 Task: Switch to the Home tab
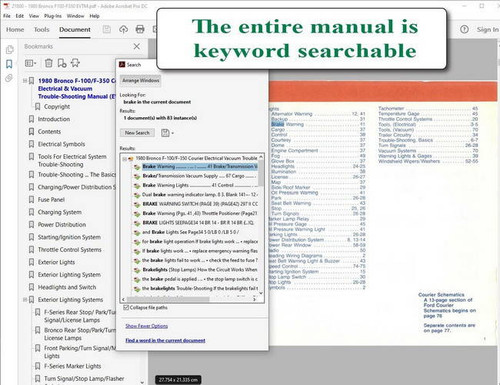point(15,30)
